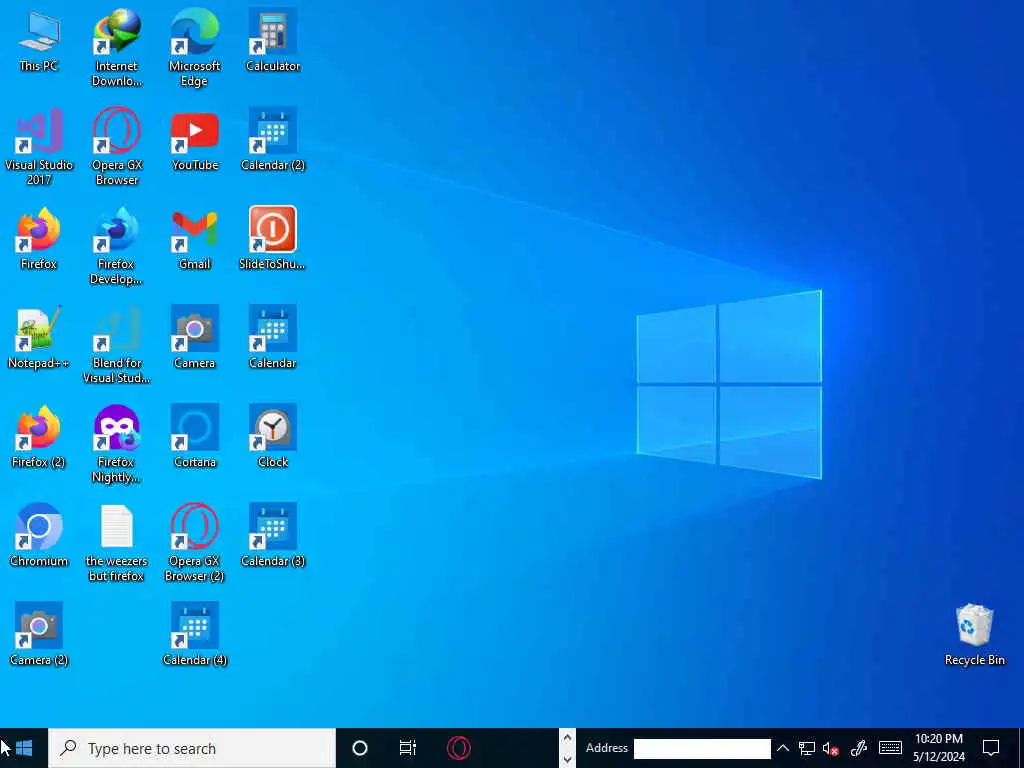The width and height of the screenshot is (1024, 768).
Task: Open the muted volume tray icon
Action: (831, 748)
